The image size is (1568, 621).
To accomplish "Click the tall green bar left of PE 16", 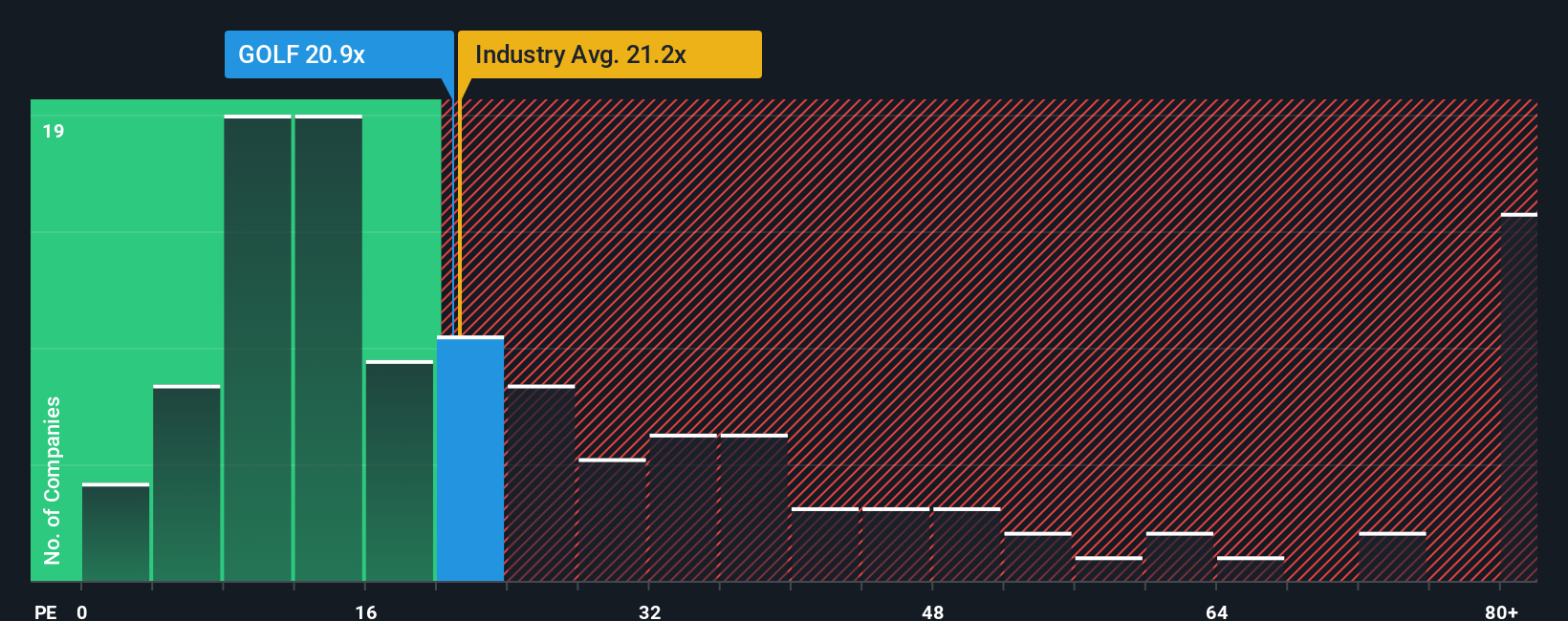I will tap(328, 348).
